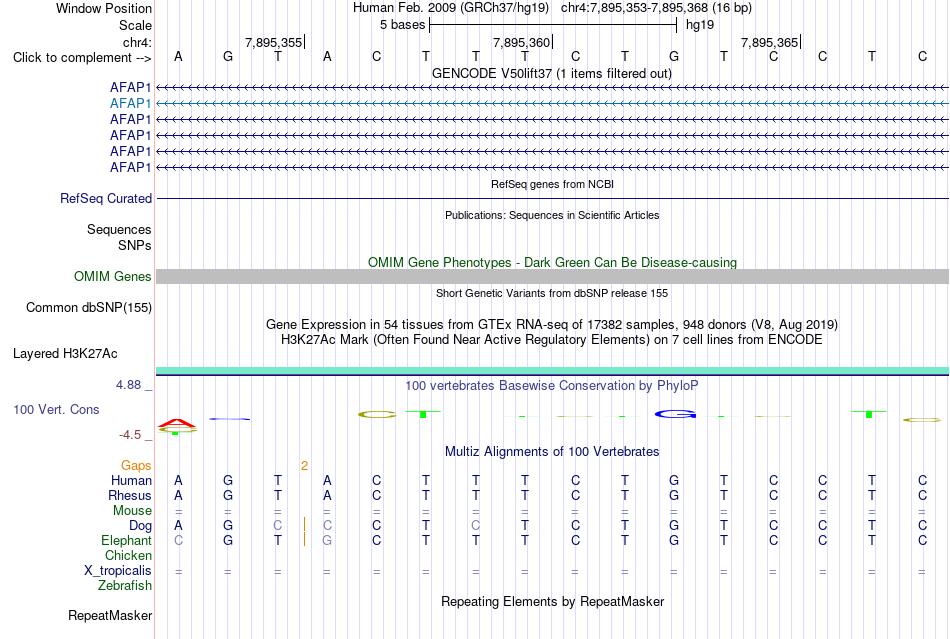Click the 7,895,360 position marker
The height and width of the screenshot is (639, 950).
point(522,42)
